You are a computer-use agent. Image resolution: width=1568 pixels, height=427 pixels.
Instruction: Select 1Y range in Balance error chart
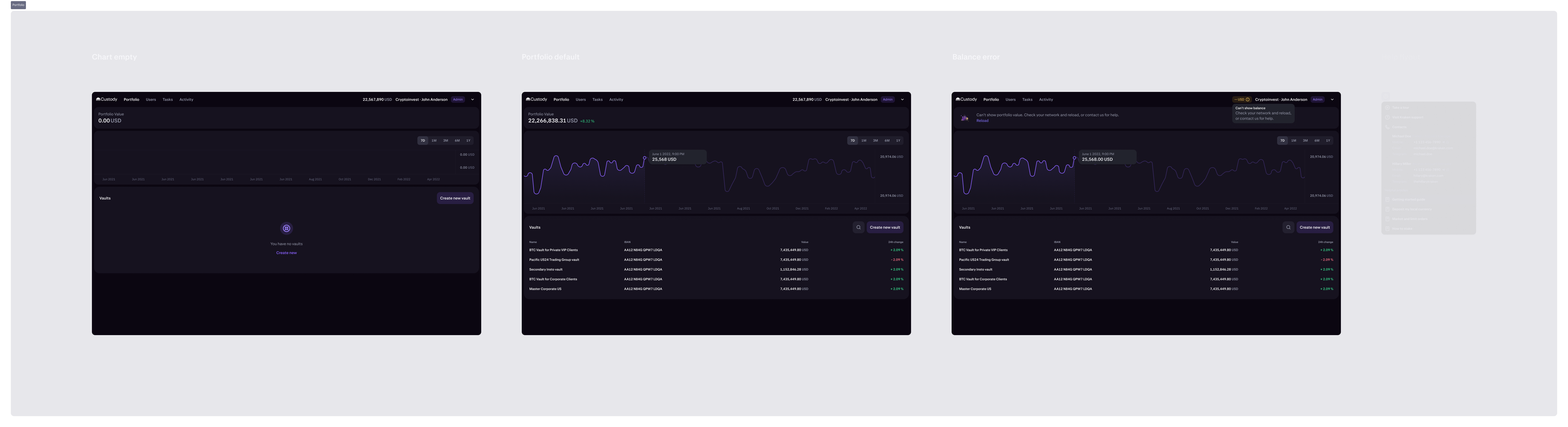point(1328,141)
